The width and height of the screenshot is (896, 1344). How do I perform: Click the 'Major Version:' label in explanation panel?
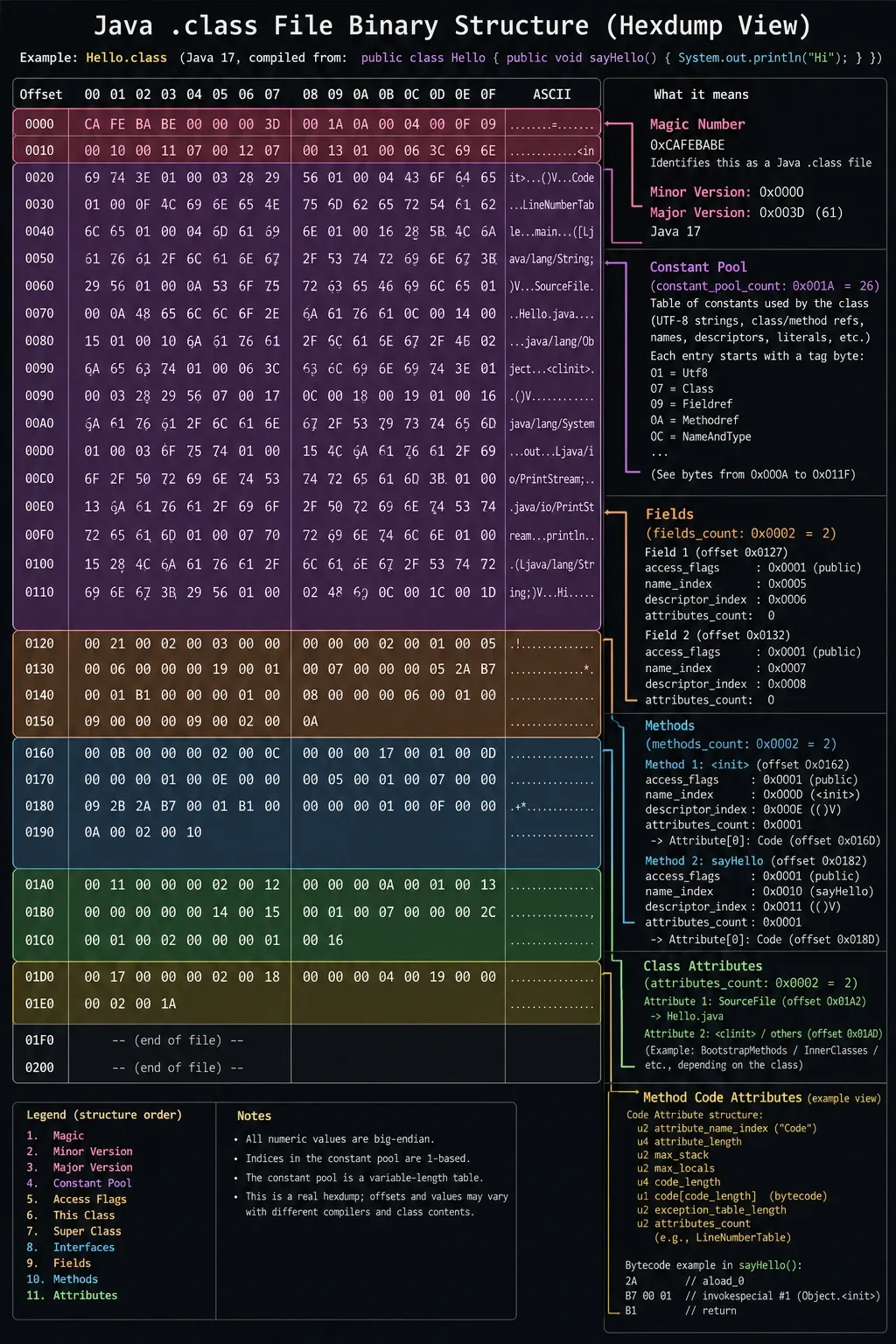pos(700,213)
